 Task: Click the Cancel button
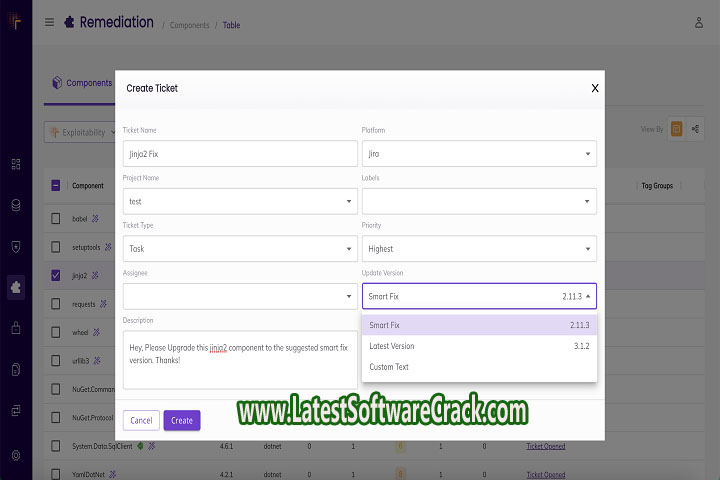141,420
